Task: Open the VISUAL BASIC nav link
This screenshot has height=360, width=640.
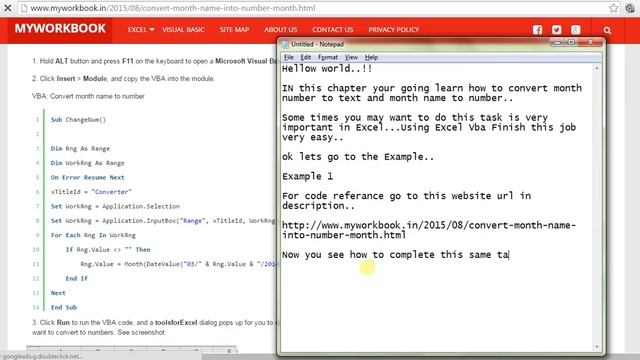Action: click(183, 30)
